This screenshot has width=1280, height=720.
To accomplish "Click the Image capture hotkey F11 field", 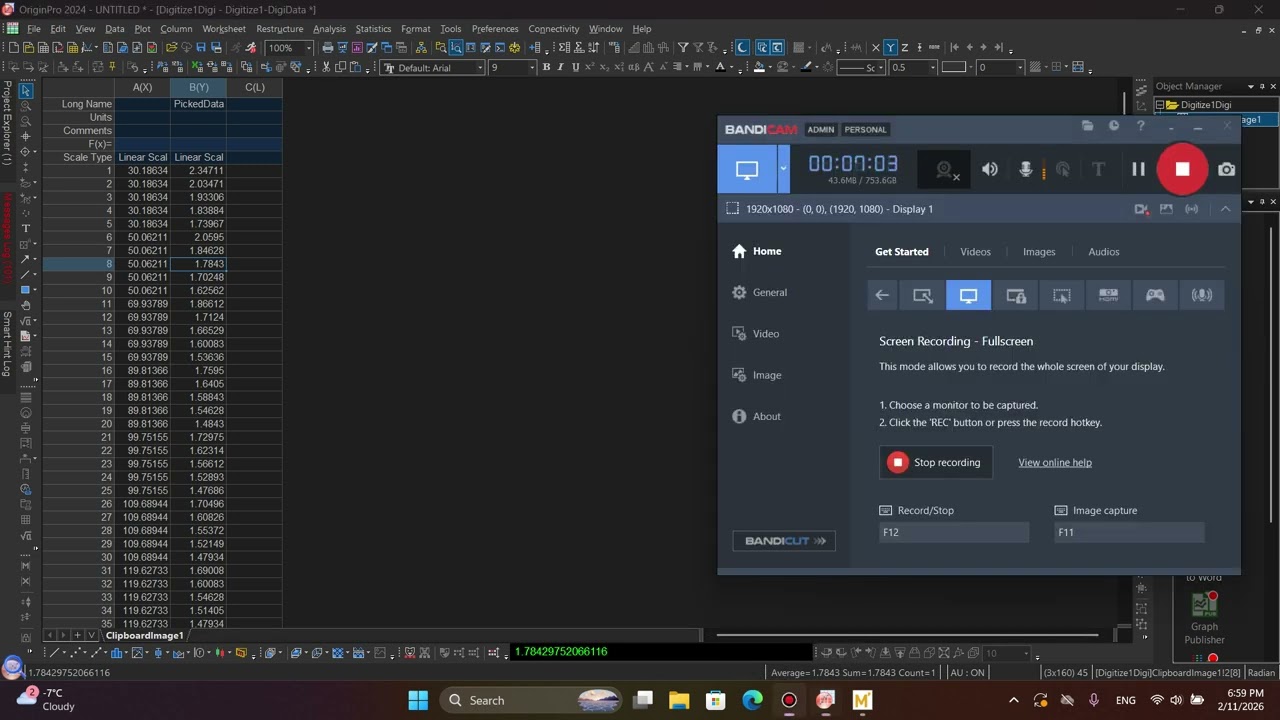I will [1130, 533].
